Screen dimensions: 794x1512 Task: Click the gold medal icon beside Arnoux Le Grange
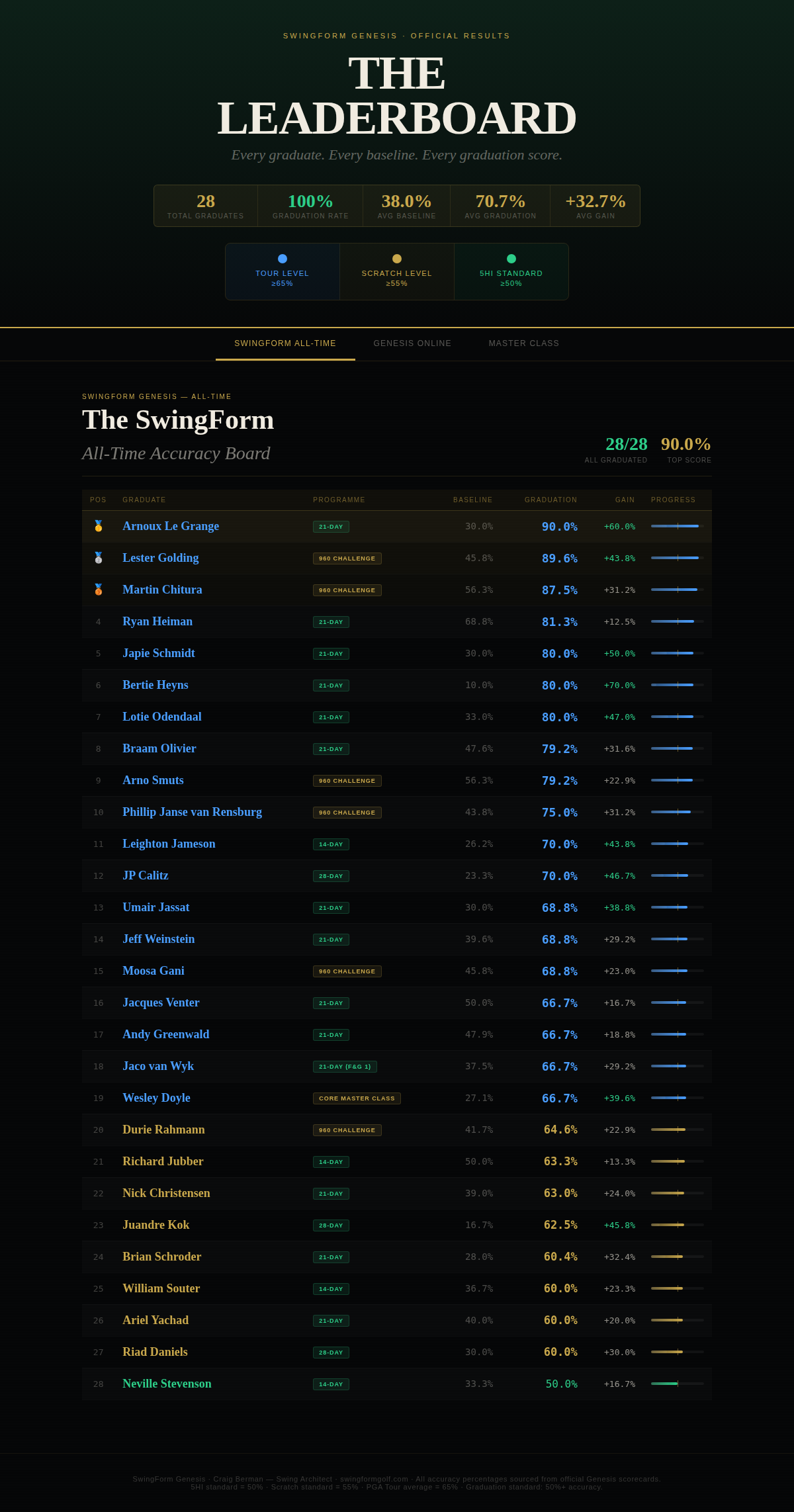(x=98, y=526)
